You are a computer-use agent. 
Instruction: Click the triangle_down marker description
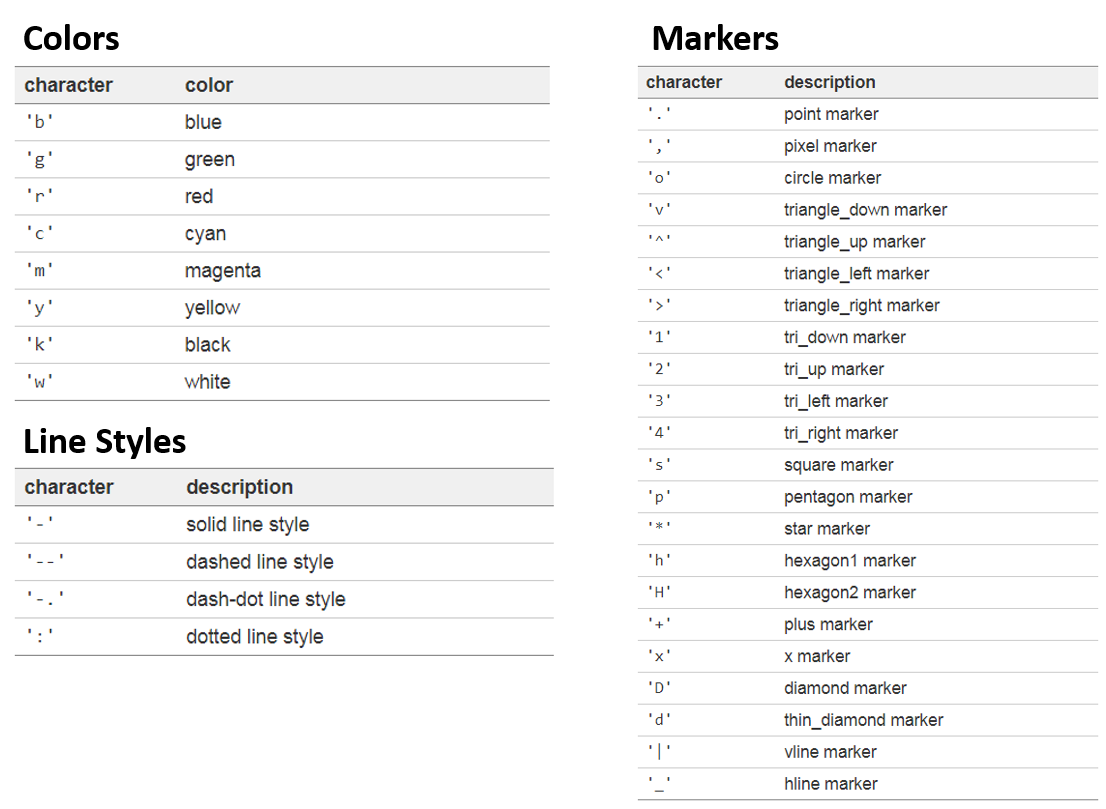click(x=865, y=210)
